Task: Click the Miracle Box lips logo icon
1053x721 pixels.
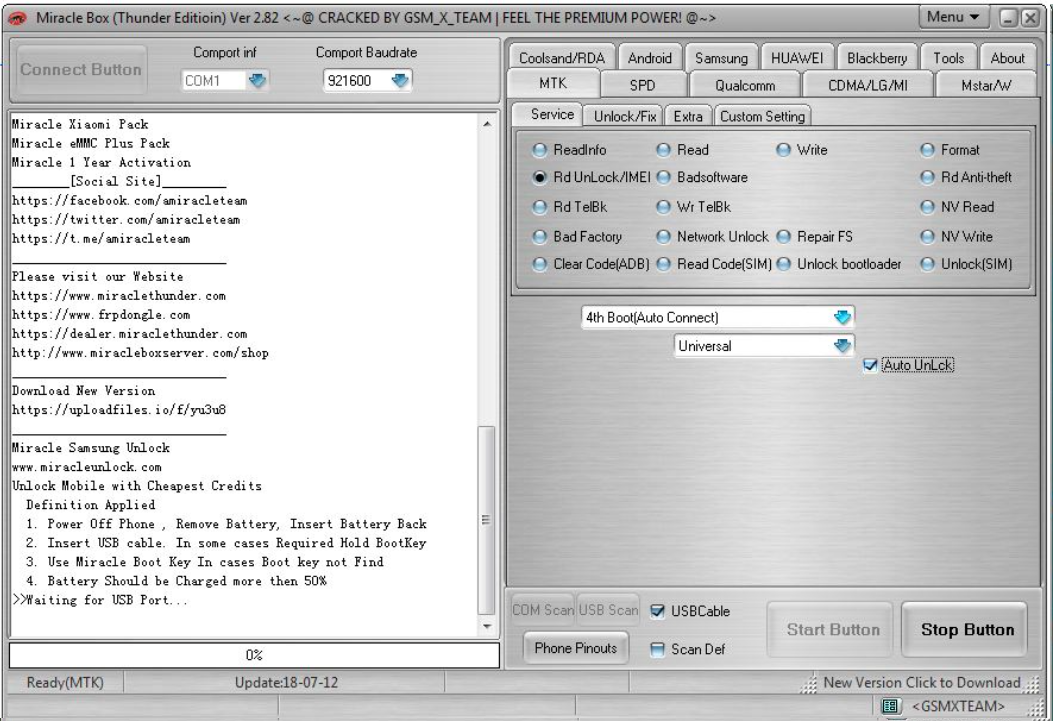Action: (19, 19)
